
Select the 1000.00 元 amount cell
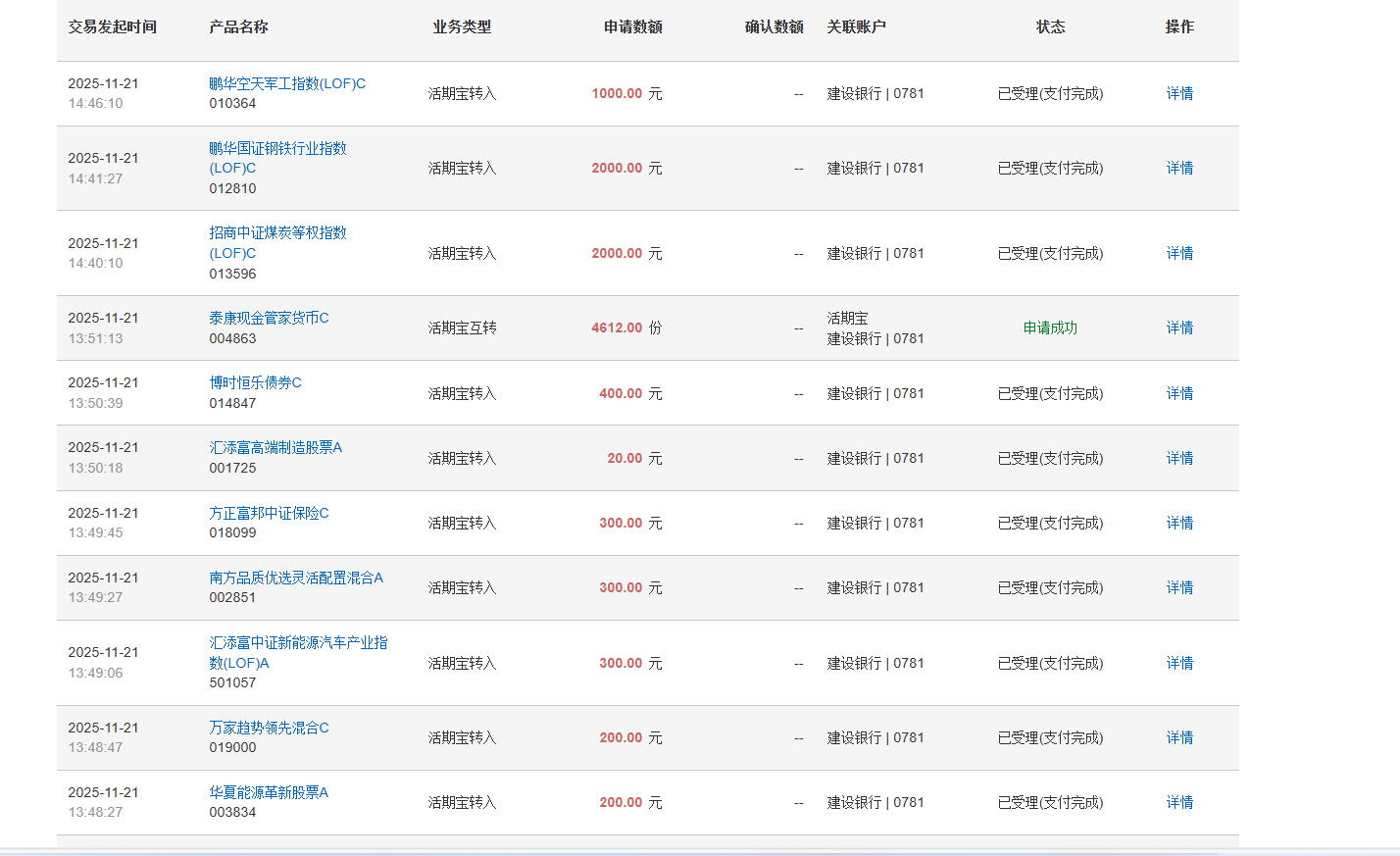click(626, 93)
